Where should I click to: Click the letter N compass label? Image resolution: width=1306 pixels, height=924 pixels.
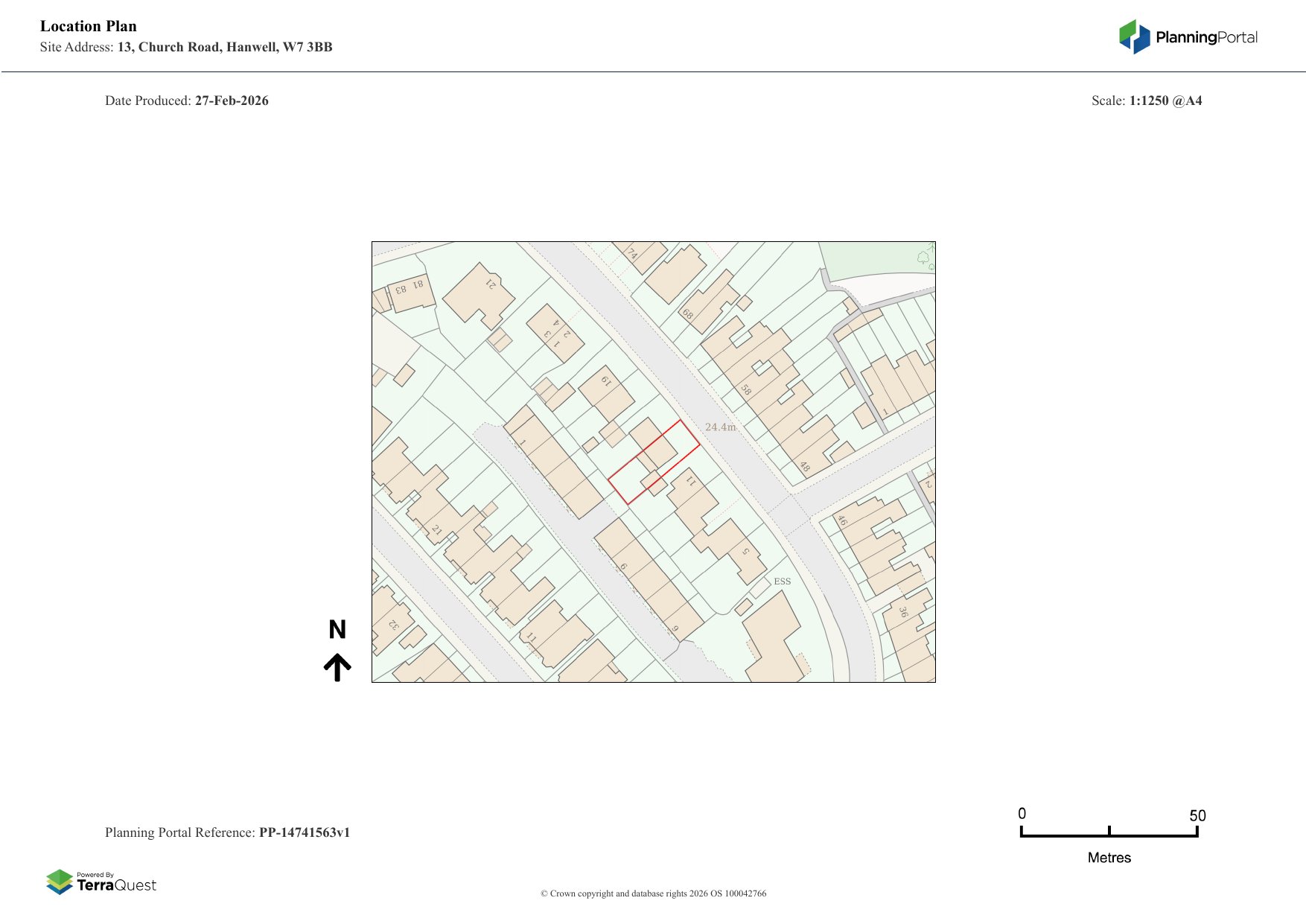tap(337, 630)
